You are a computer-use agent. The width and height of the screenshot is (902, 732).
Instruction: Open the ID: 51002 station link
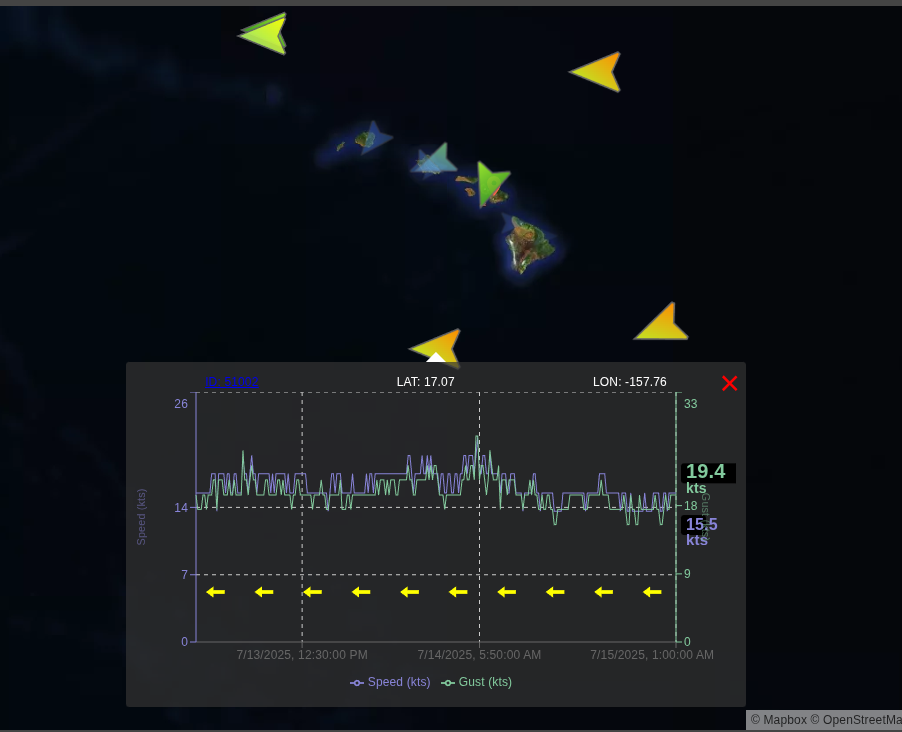(x=231, y=382)
